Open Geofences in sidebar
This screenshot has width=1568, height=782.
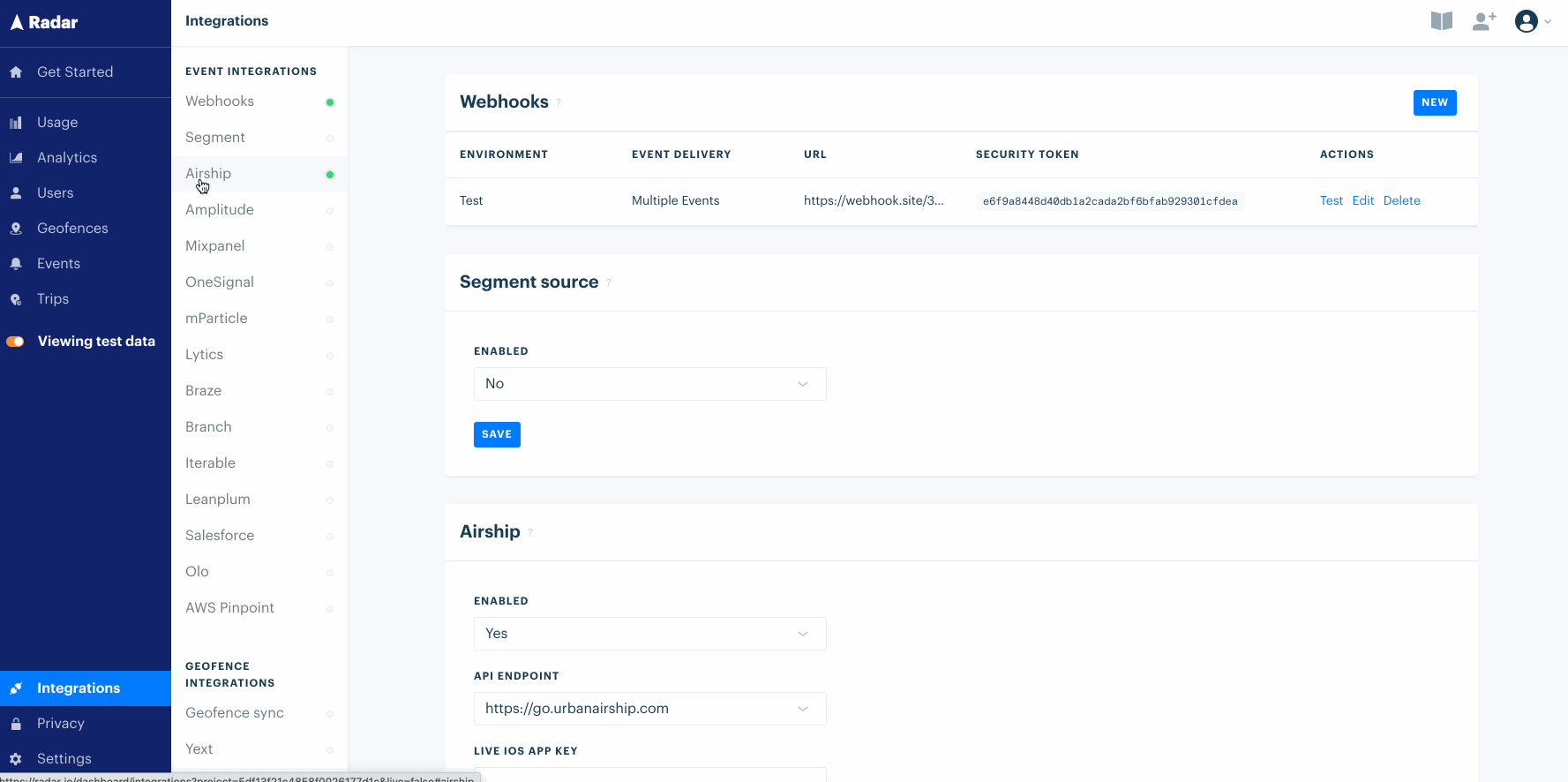86,229
